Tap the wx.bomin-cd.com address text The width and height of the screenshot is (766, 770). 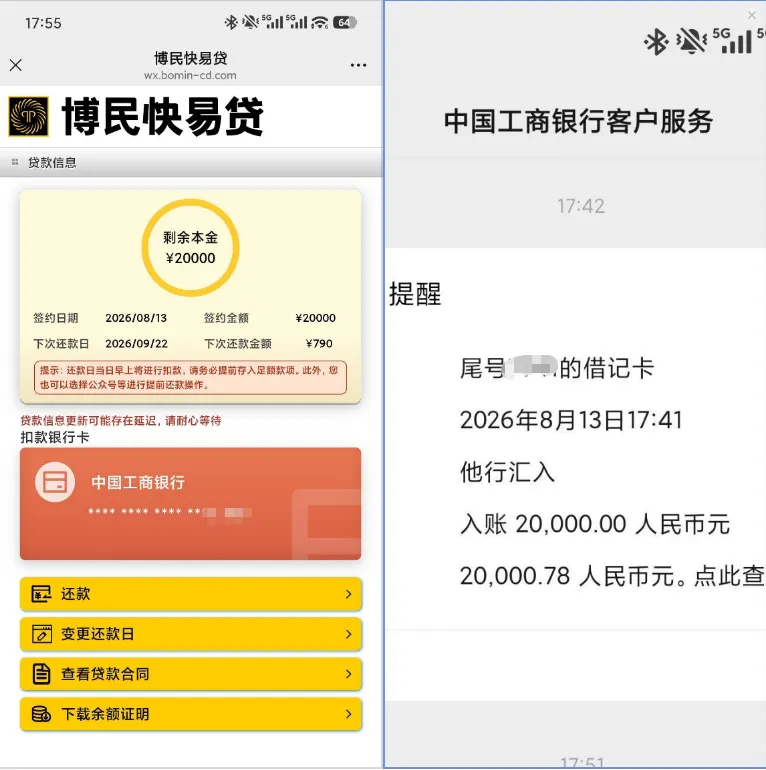pos(190,76)
